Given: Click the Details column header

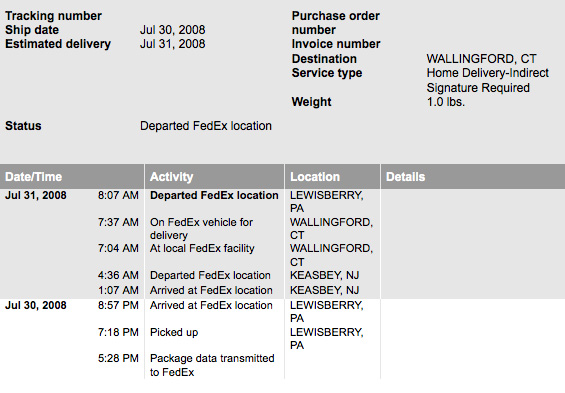Looking at the screenshot, I should tap(405, 177).
